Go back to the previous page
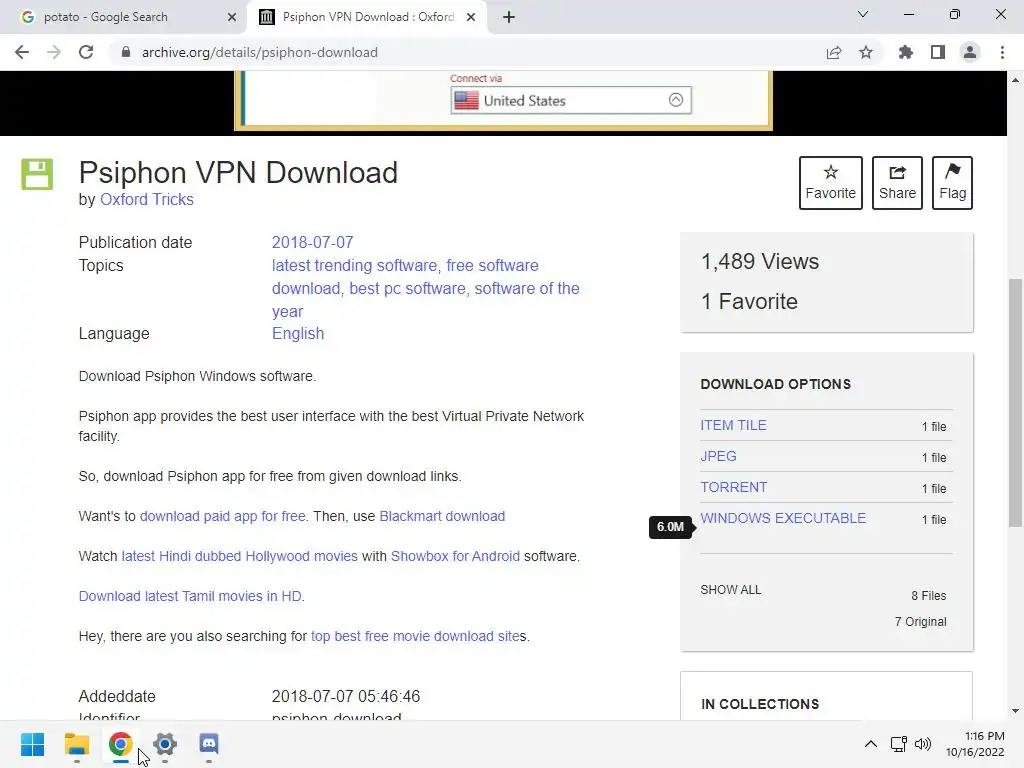Viewport: 1024px width, 768px height. [x=22, y=52]
